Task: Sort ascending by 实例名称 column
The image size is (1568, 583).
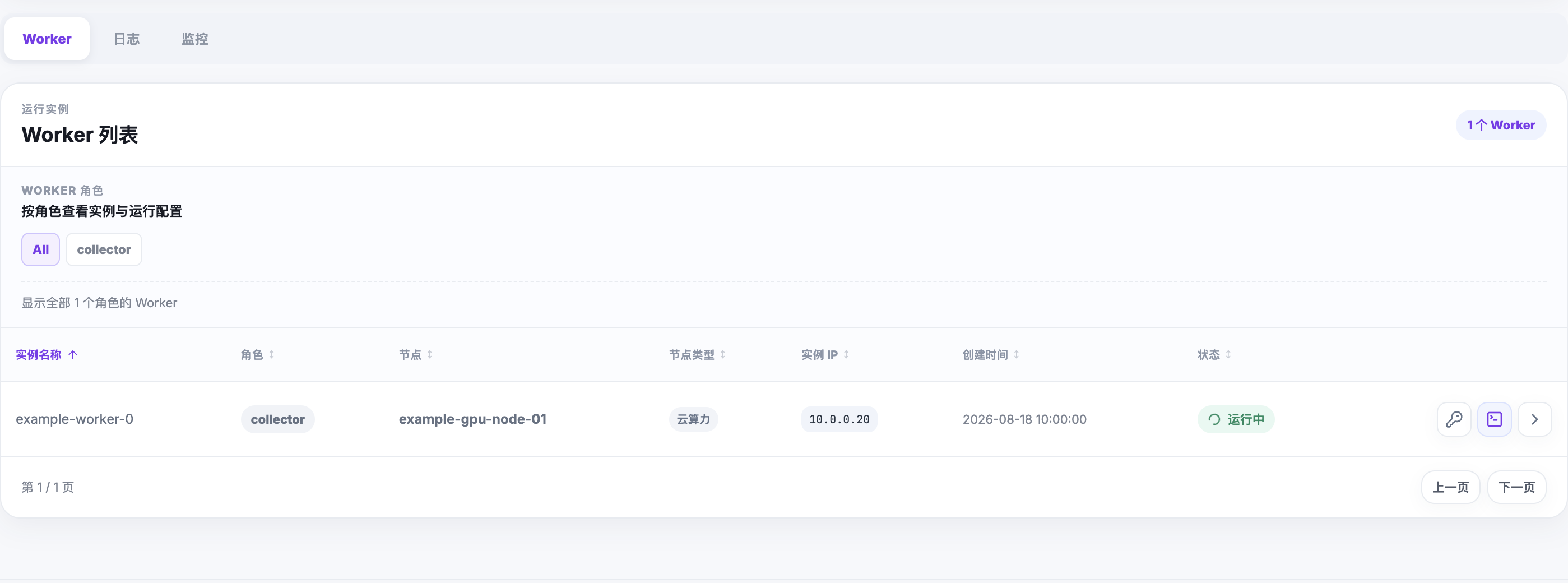Action: pos(47,354)
